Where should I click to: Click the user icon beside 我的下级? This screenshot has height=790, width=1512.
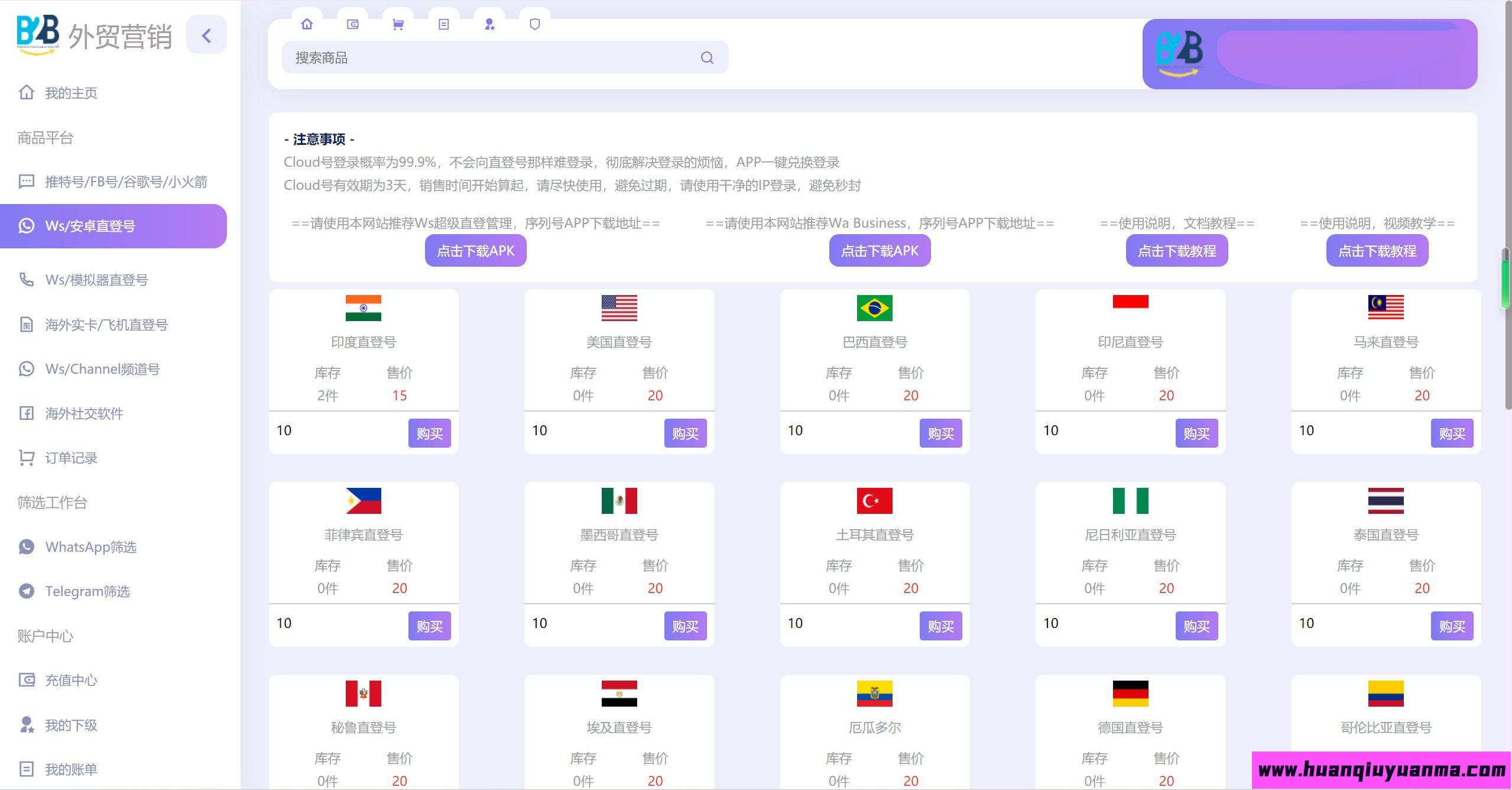point(27,725)
